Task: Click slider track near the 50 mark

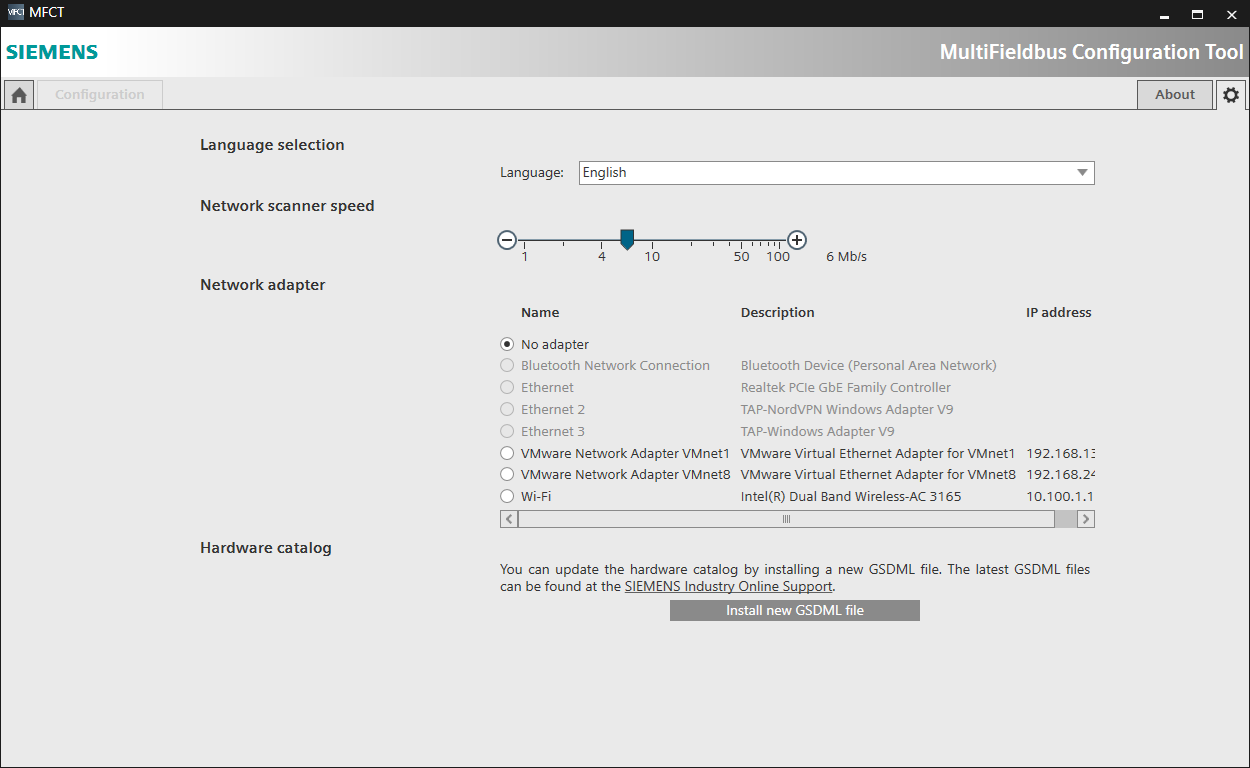Action: click(x=741, y=241)
